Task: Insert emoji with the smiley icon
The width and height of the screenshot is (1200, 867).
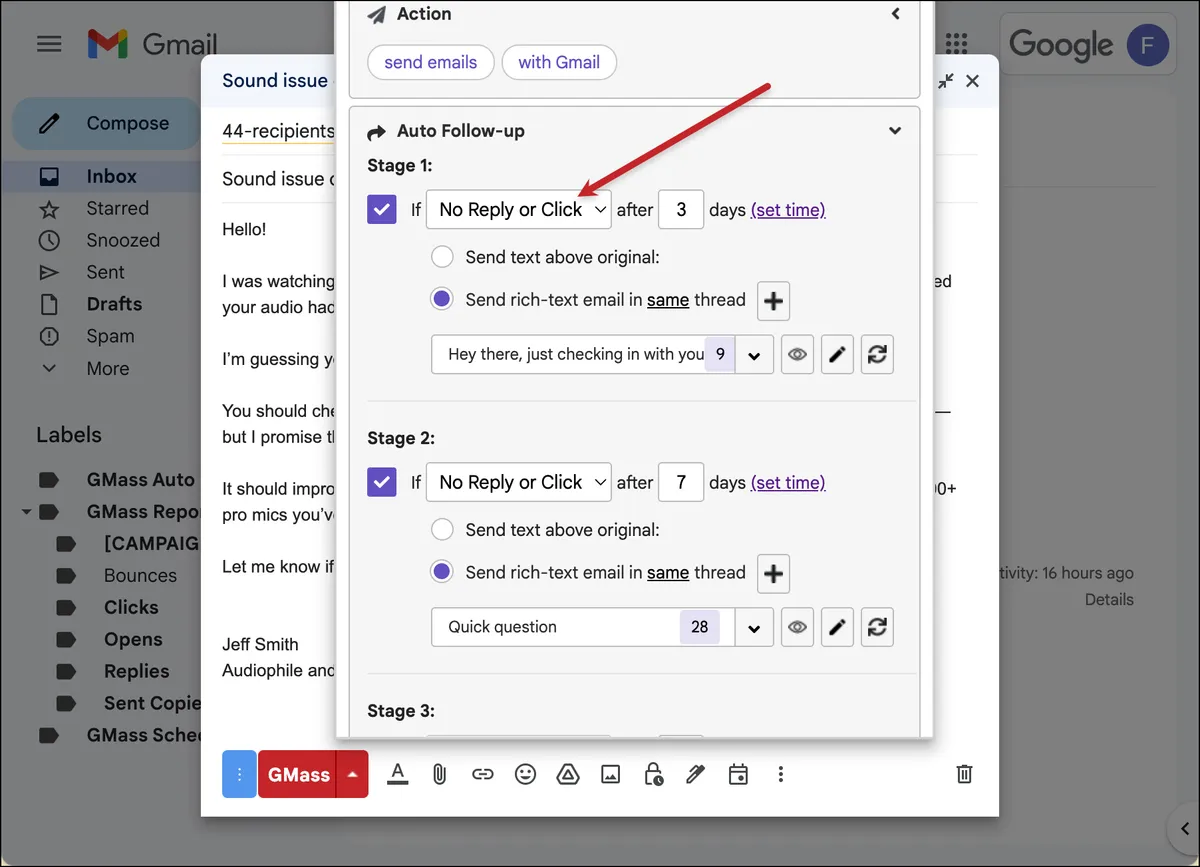Action: (525, 774)
